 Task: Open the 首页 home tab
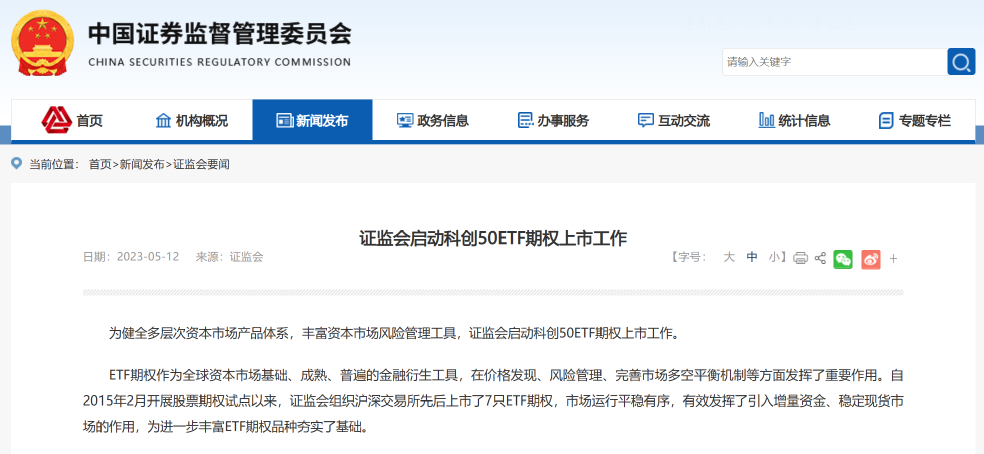[x=73, y=120]
